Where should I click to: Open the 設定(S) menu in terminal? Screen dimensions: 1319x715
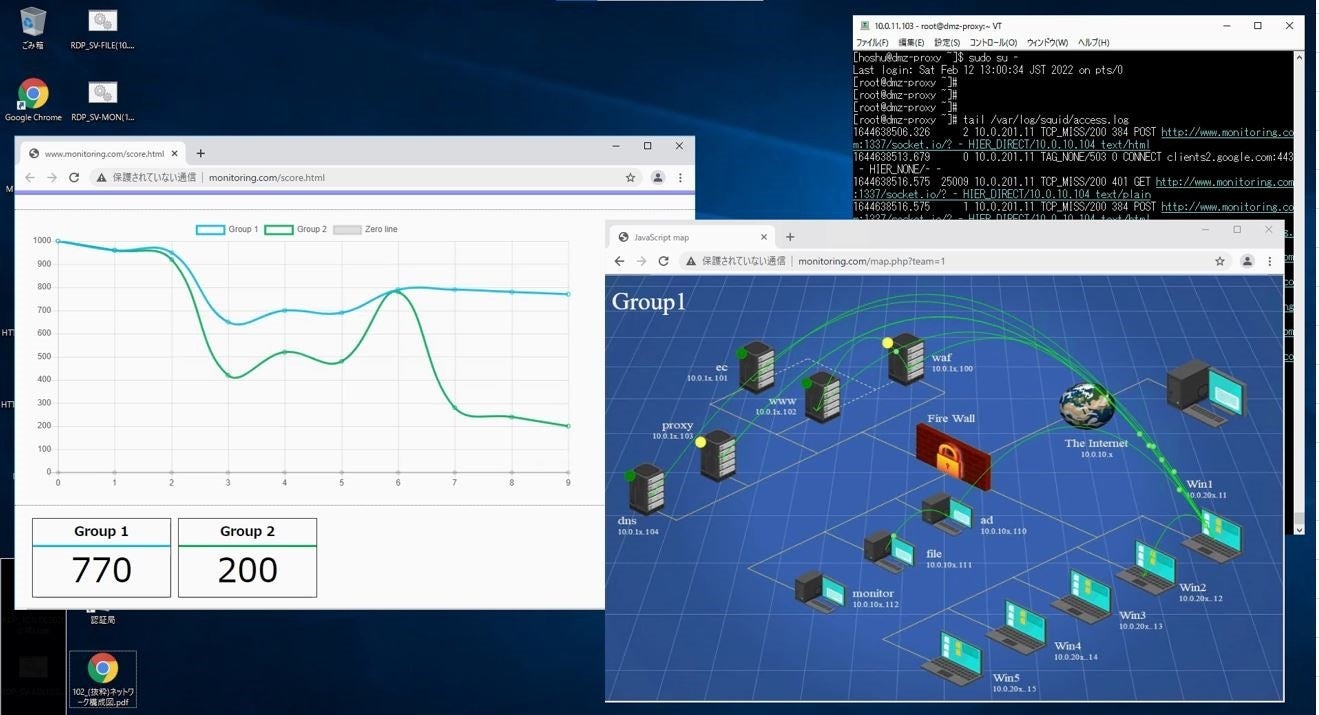pos(946,43)
